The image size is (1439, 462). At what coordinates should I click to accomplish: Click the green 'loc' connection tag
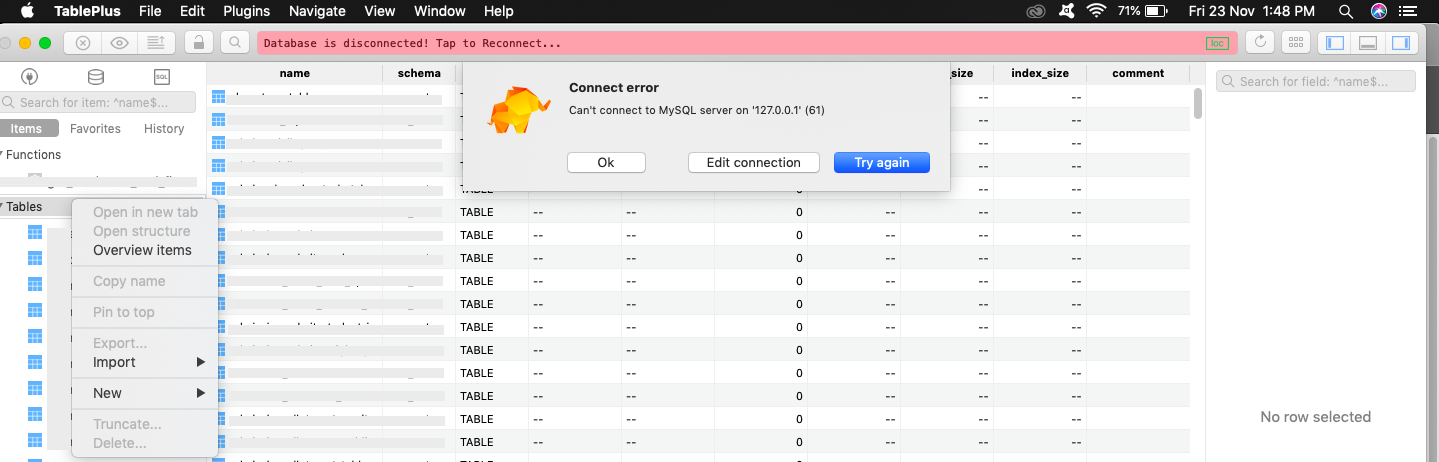point(1217,43)
